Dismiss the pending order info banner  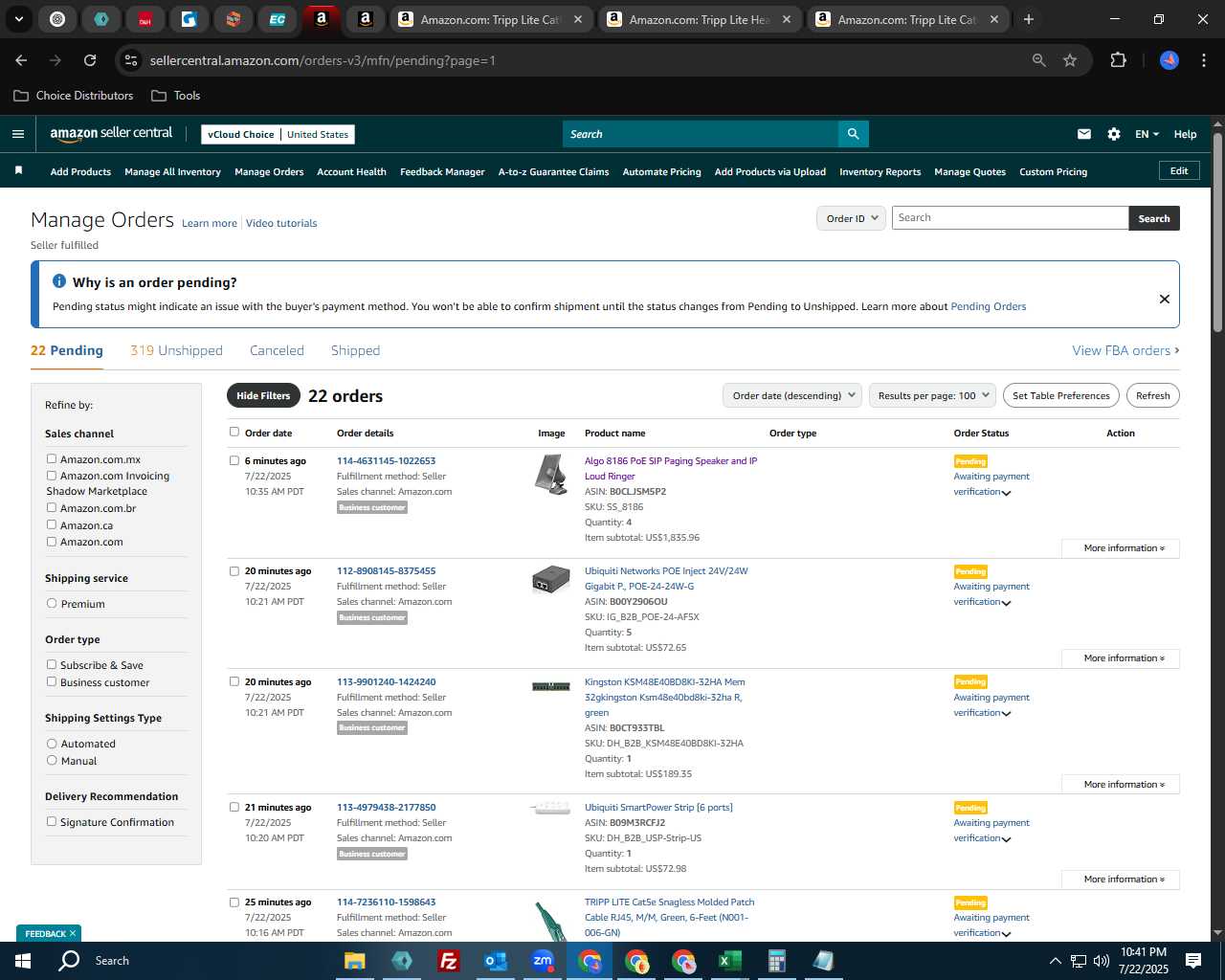(1165, 299)
